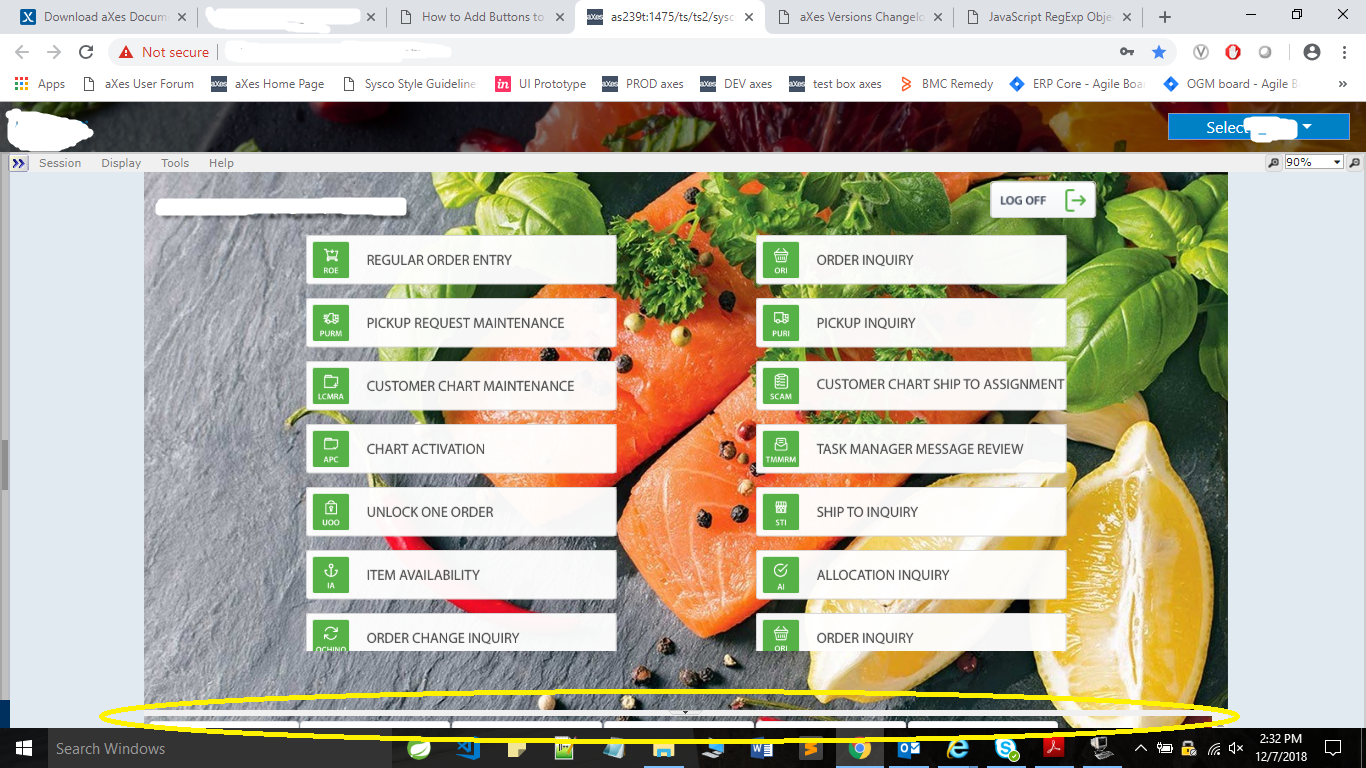
Task: Open the Tools menu
Action: [175, 163]
